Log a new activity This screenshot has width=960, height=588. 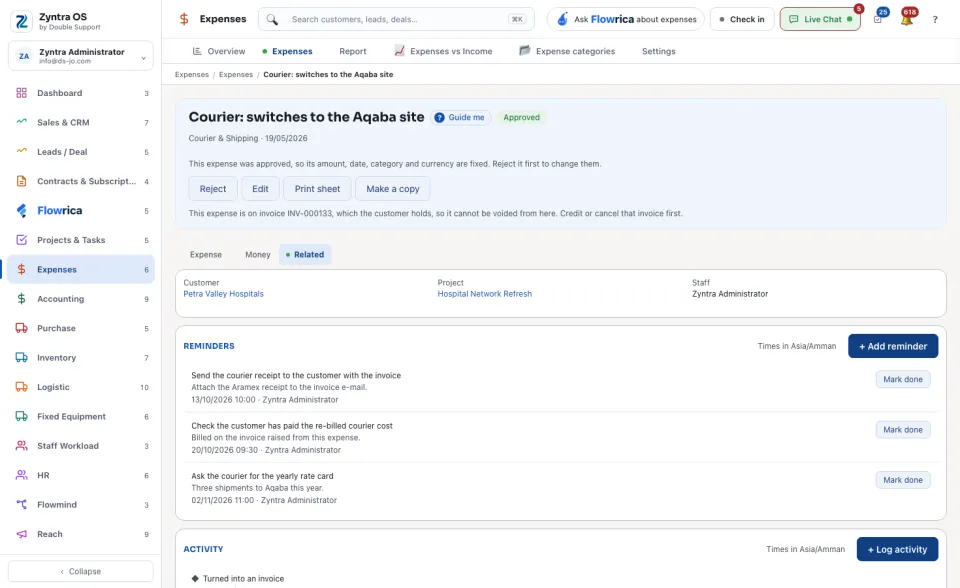[x=897, y=549]
